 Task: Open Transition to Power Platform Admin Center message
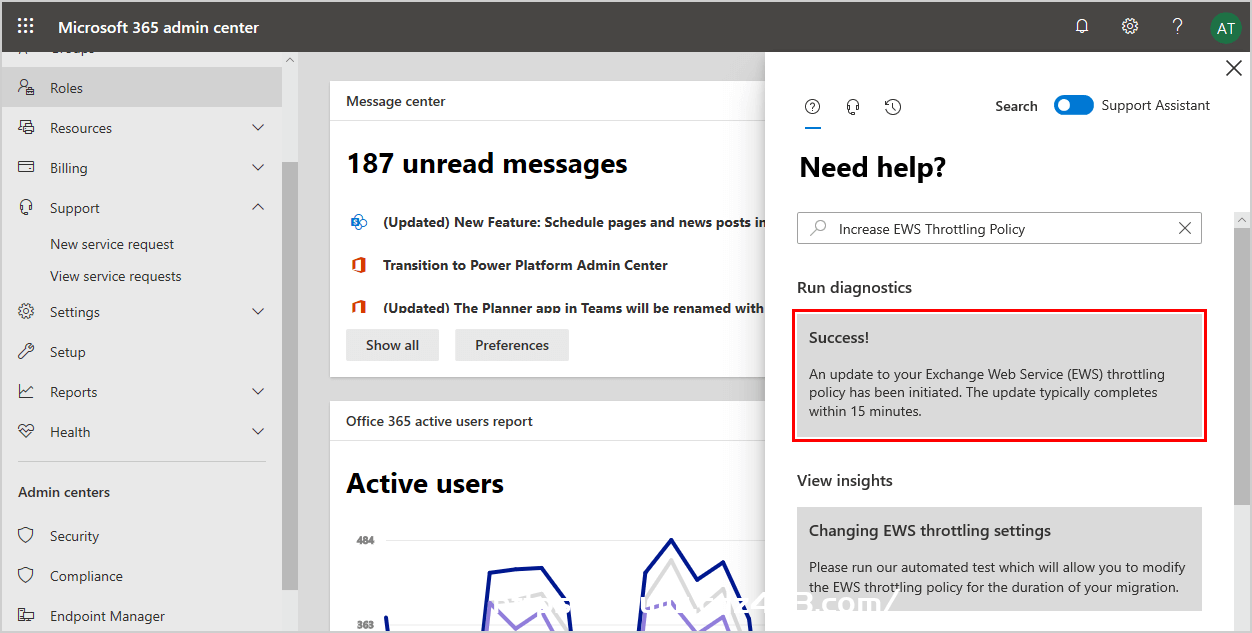525,265
